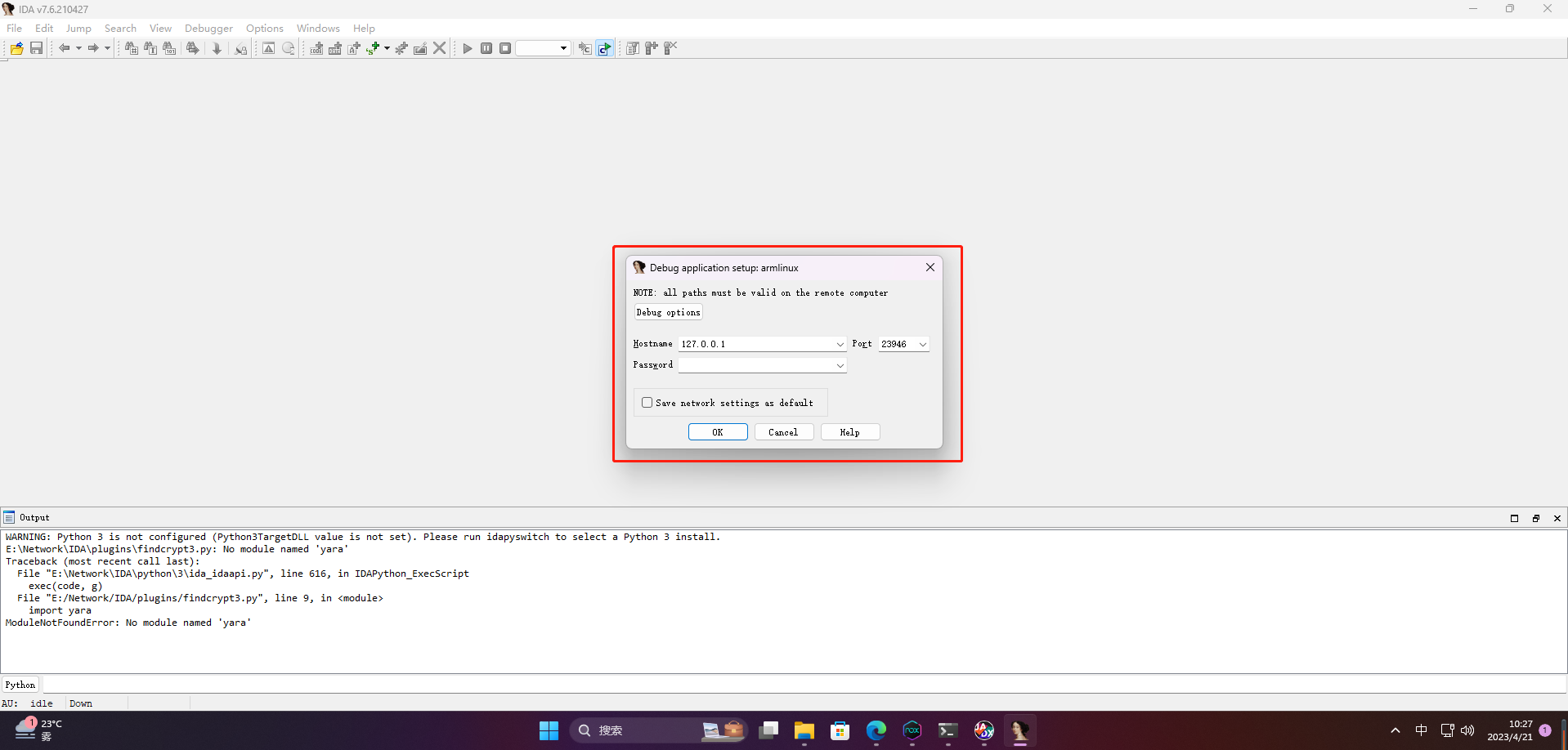Click the Save floppy disk toolbar icon

(x=36, y=48)
